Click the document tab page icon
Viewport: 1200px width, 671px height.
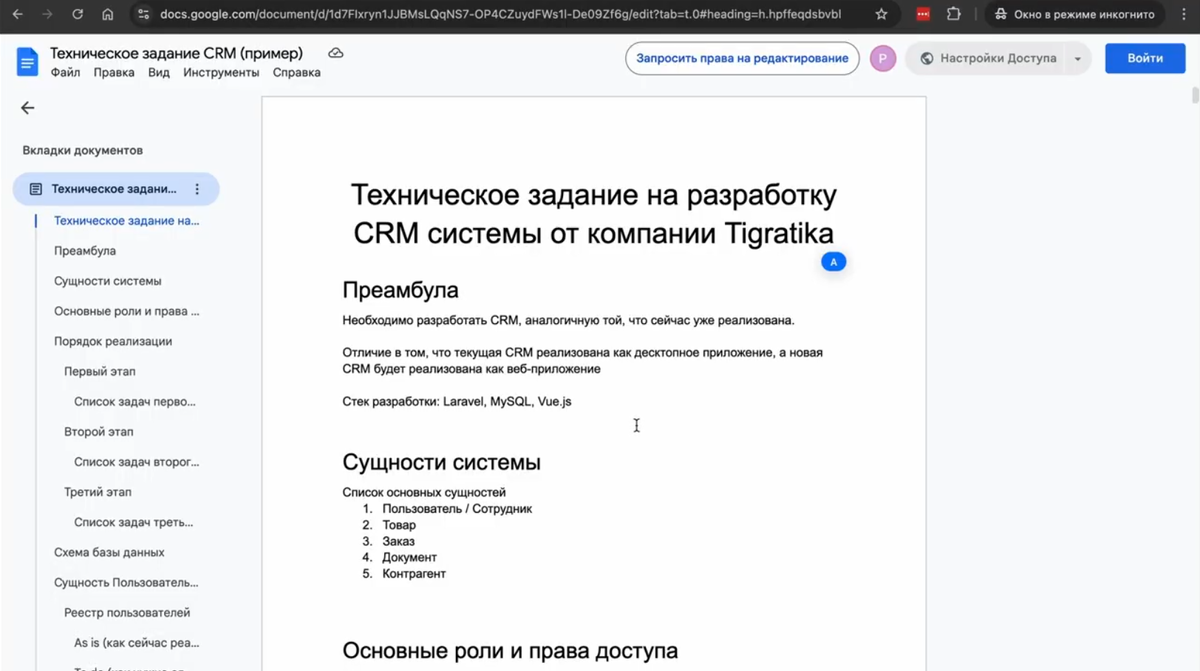coord(36,189)
